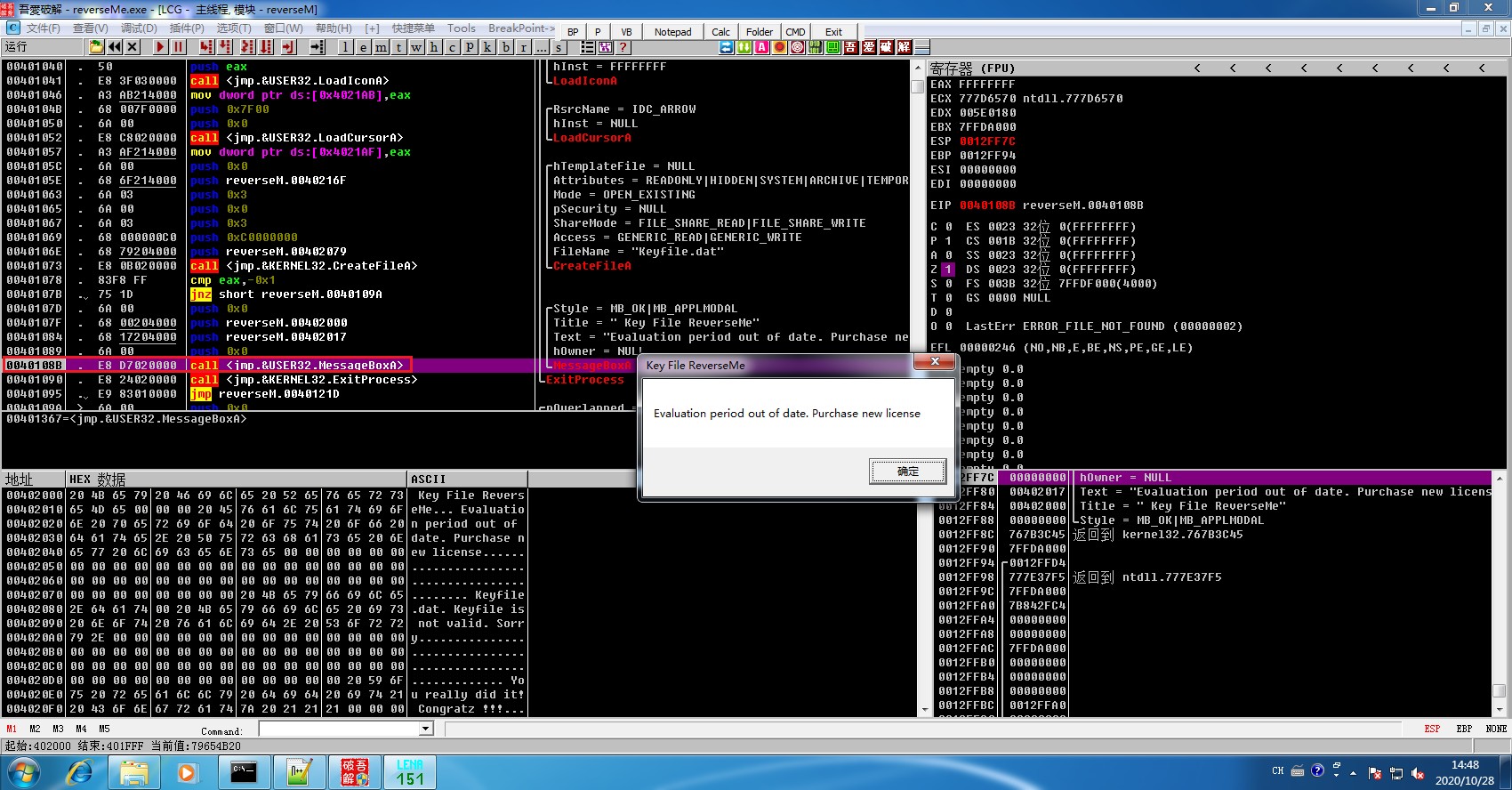Open the executable modules 'e' window
The image size is (1512, 790).
click(x=363, y=47)
